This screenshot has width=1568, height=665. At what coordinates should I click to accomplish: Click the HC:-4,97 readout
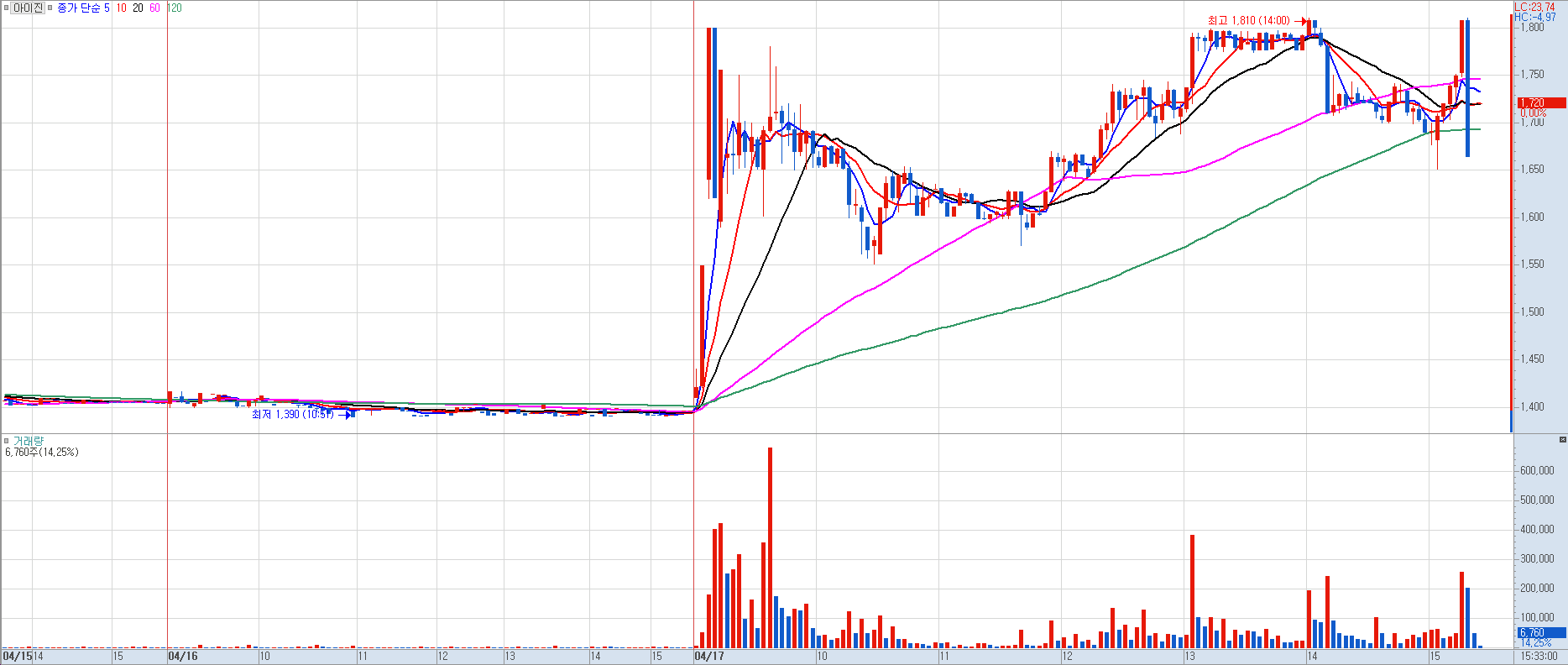1534,17
